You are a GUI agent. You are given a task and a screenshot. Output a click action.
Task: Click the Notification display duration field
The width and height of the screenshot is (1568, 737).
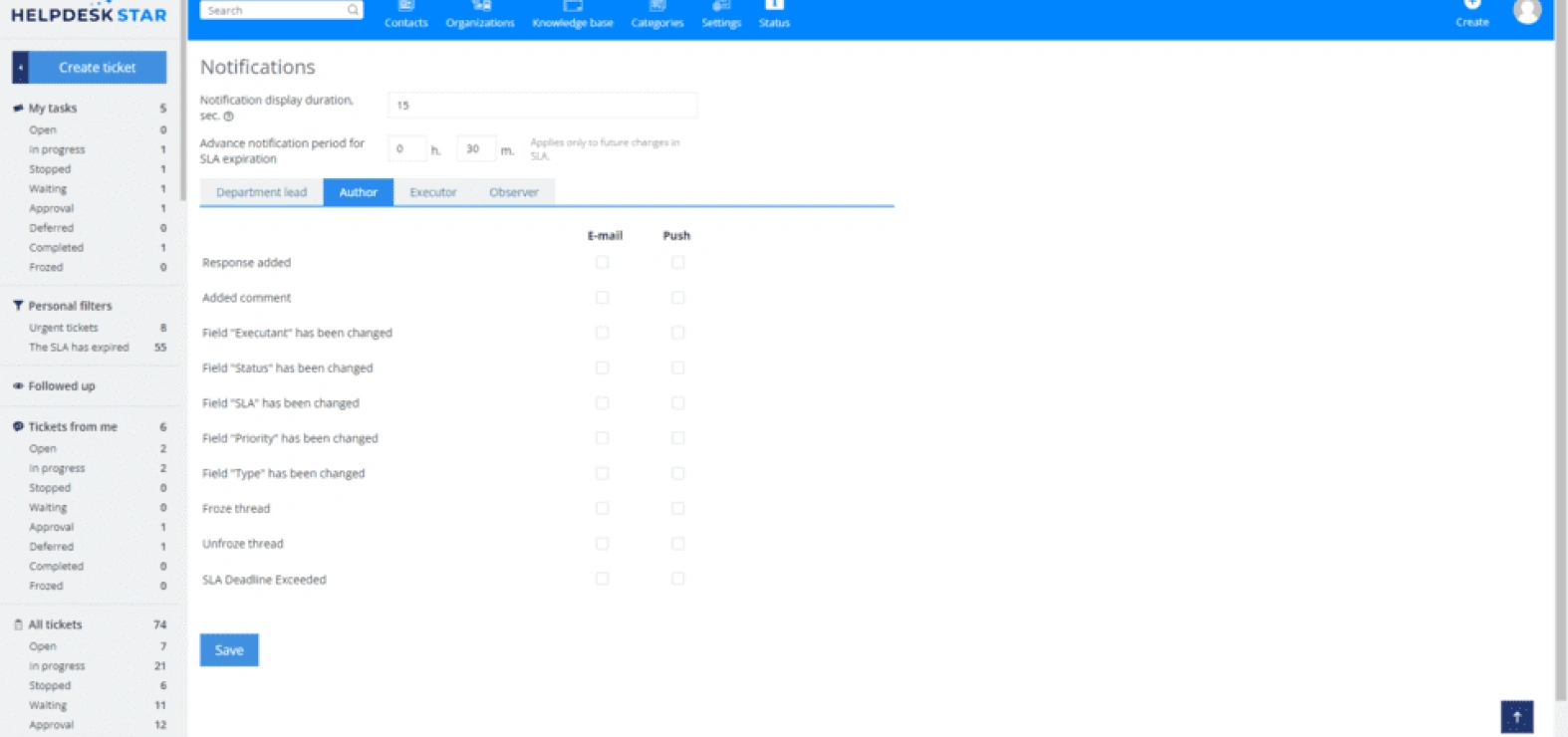tap(543, 105)
